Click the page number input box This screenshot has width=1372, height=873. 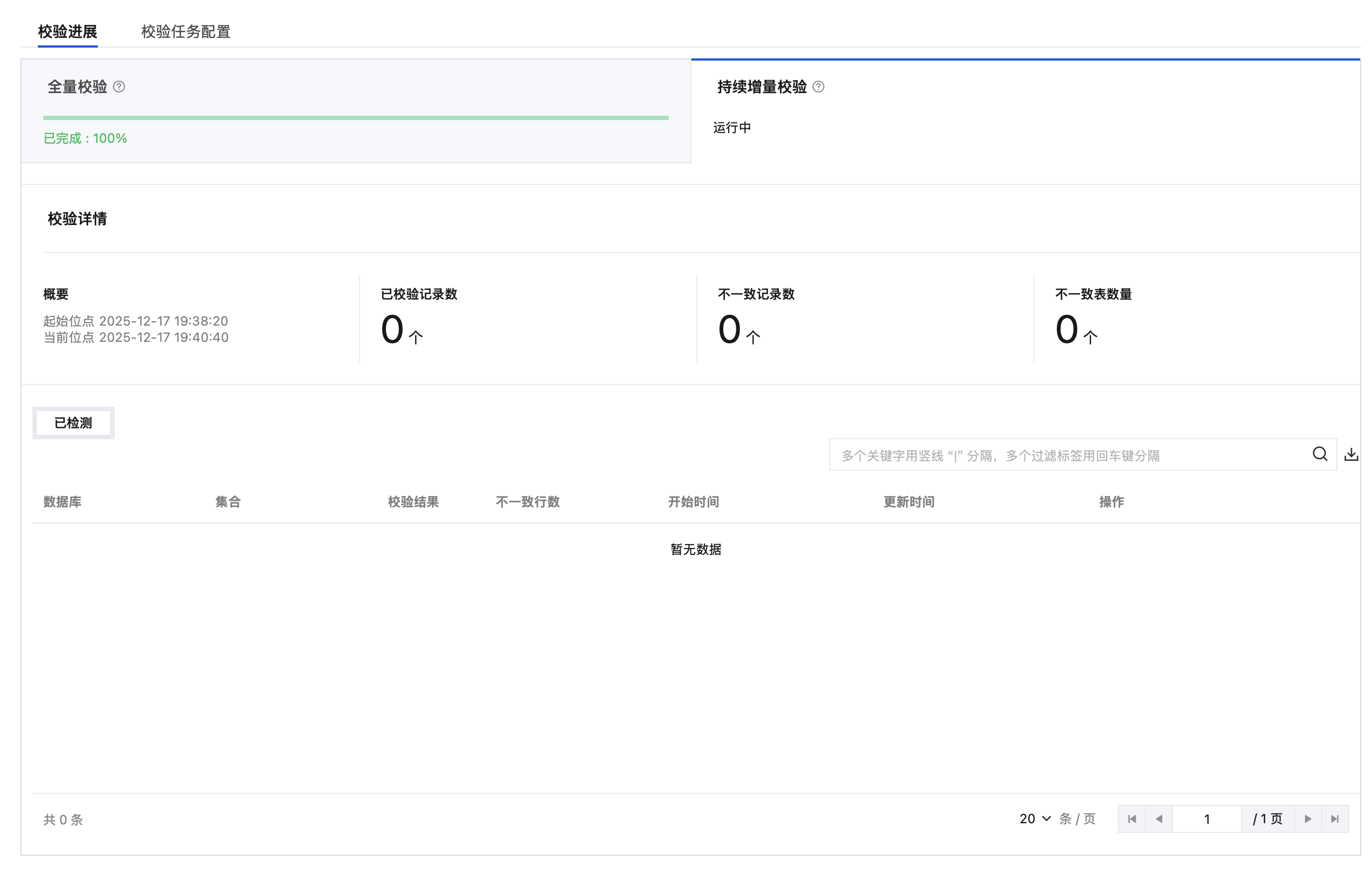pyautogui.click(x=1206, y=819)
